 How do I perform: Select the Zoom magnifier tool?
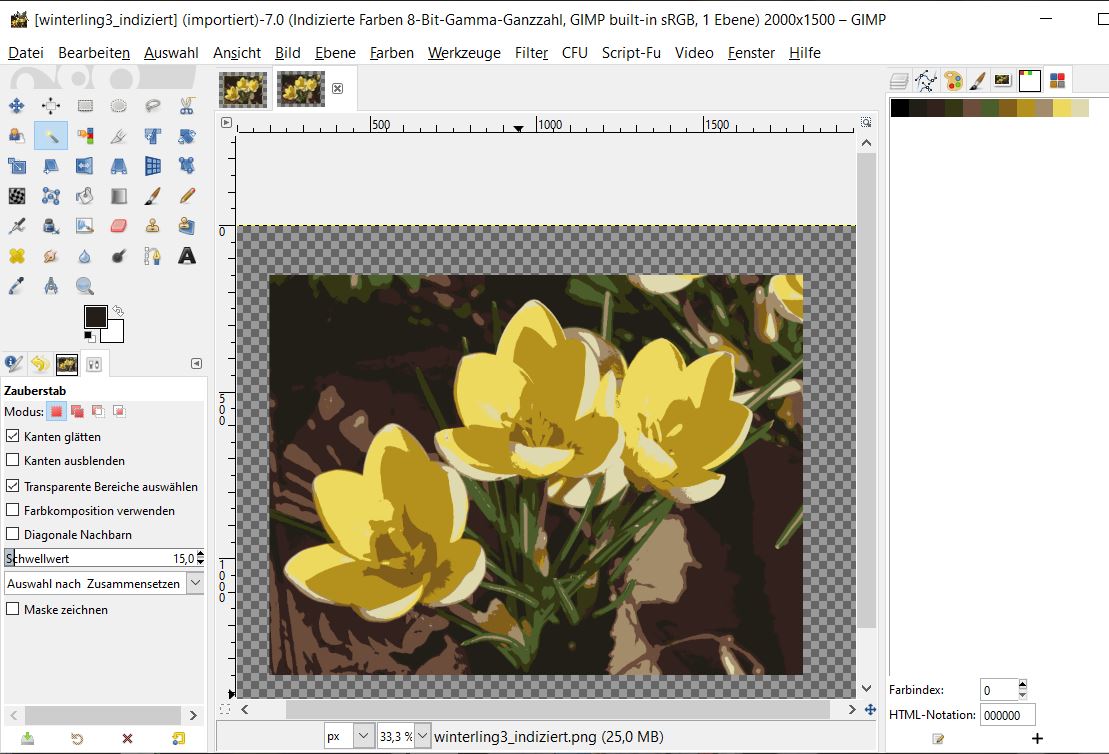[x=85, y=287]
